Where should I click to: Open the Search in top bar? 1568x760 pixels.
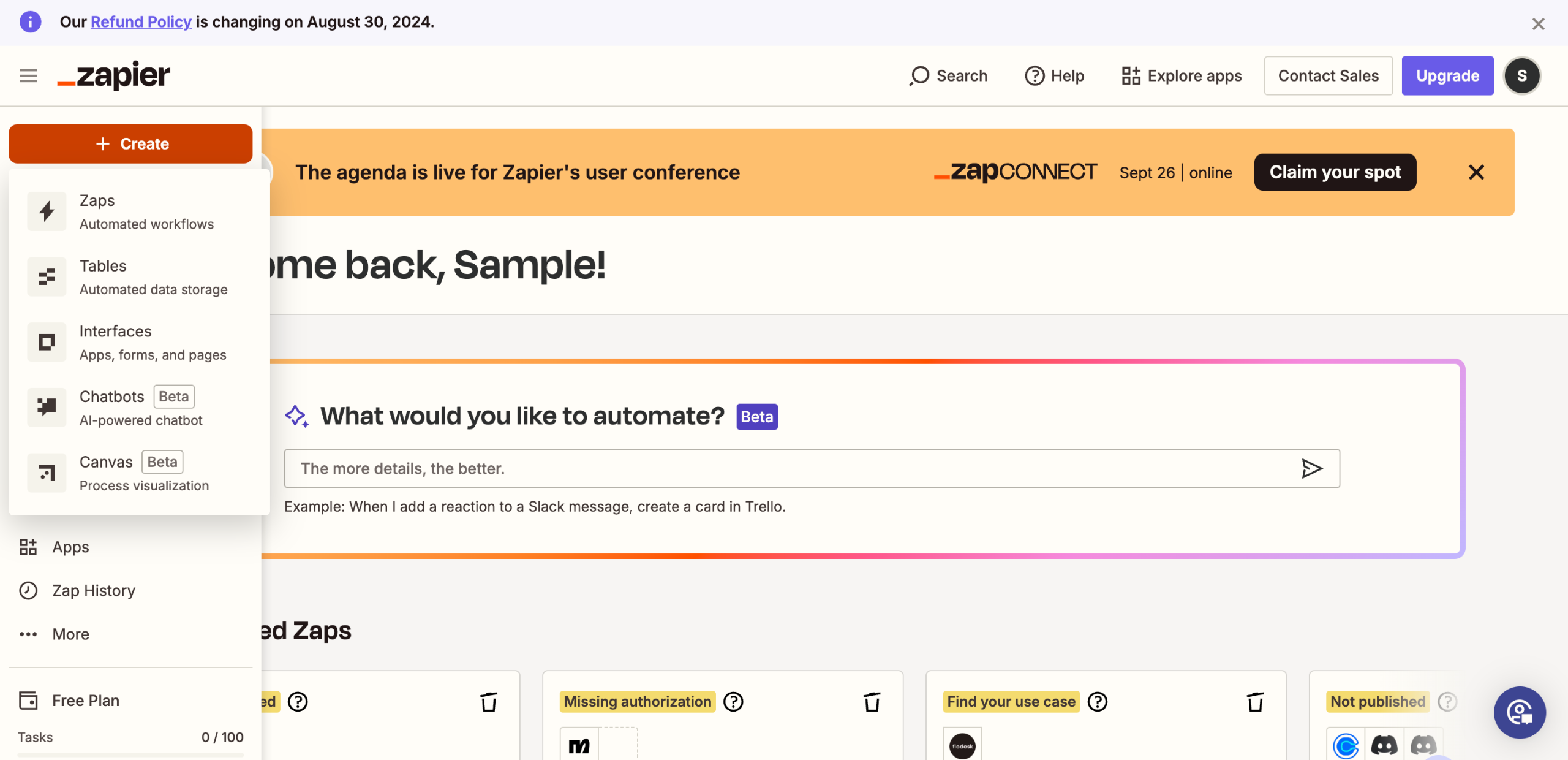[x=948, y=75]
